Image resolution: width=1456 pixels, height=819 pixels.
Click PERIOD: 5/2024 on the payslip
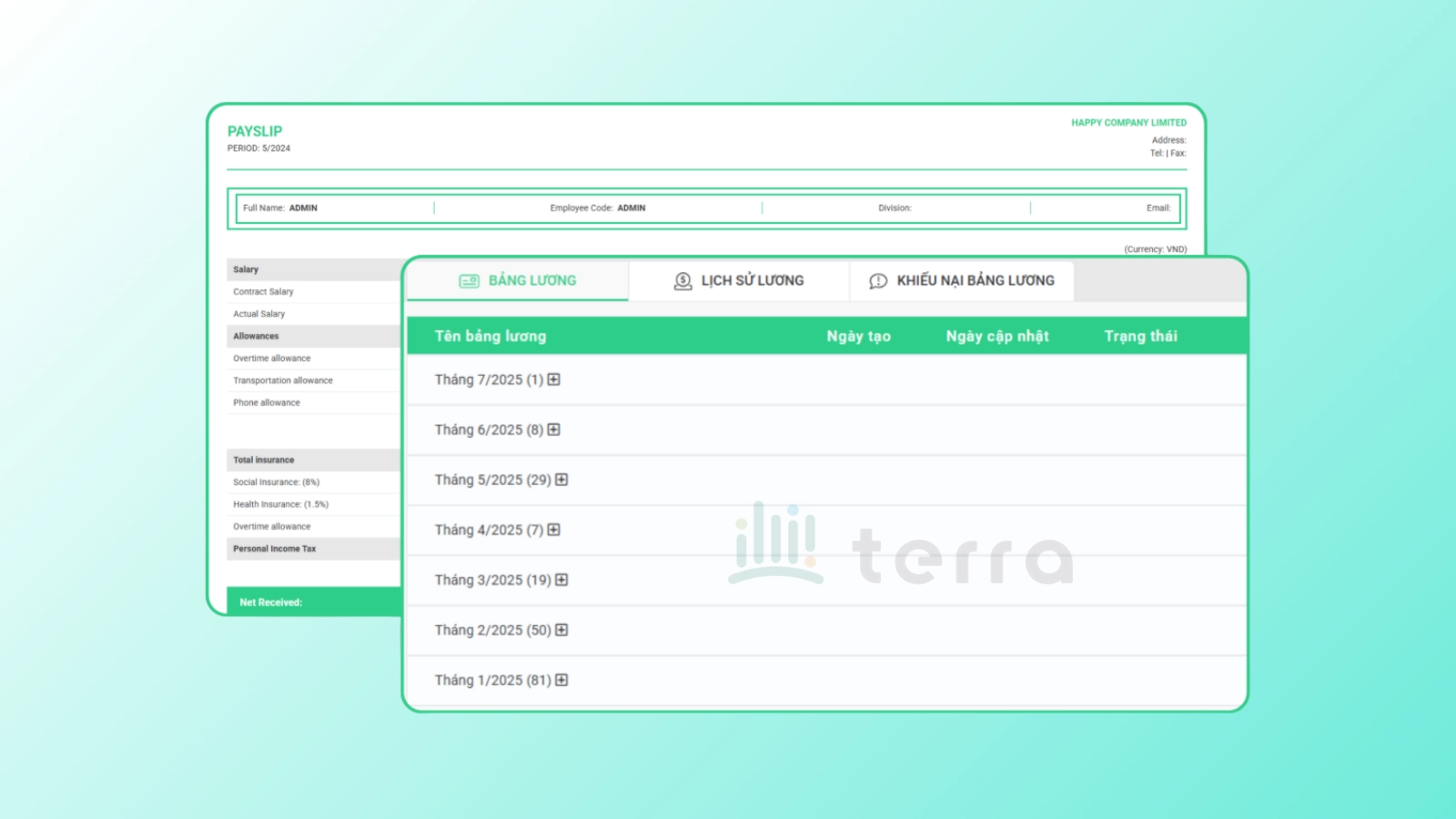click(258, 148)
